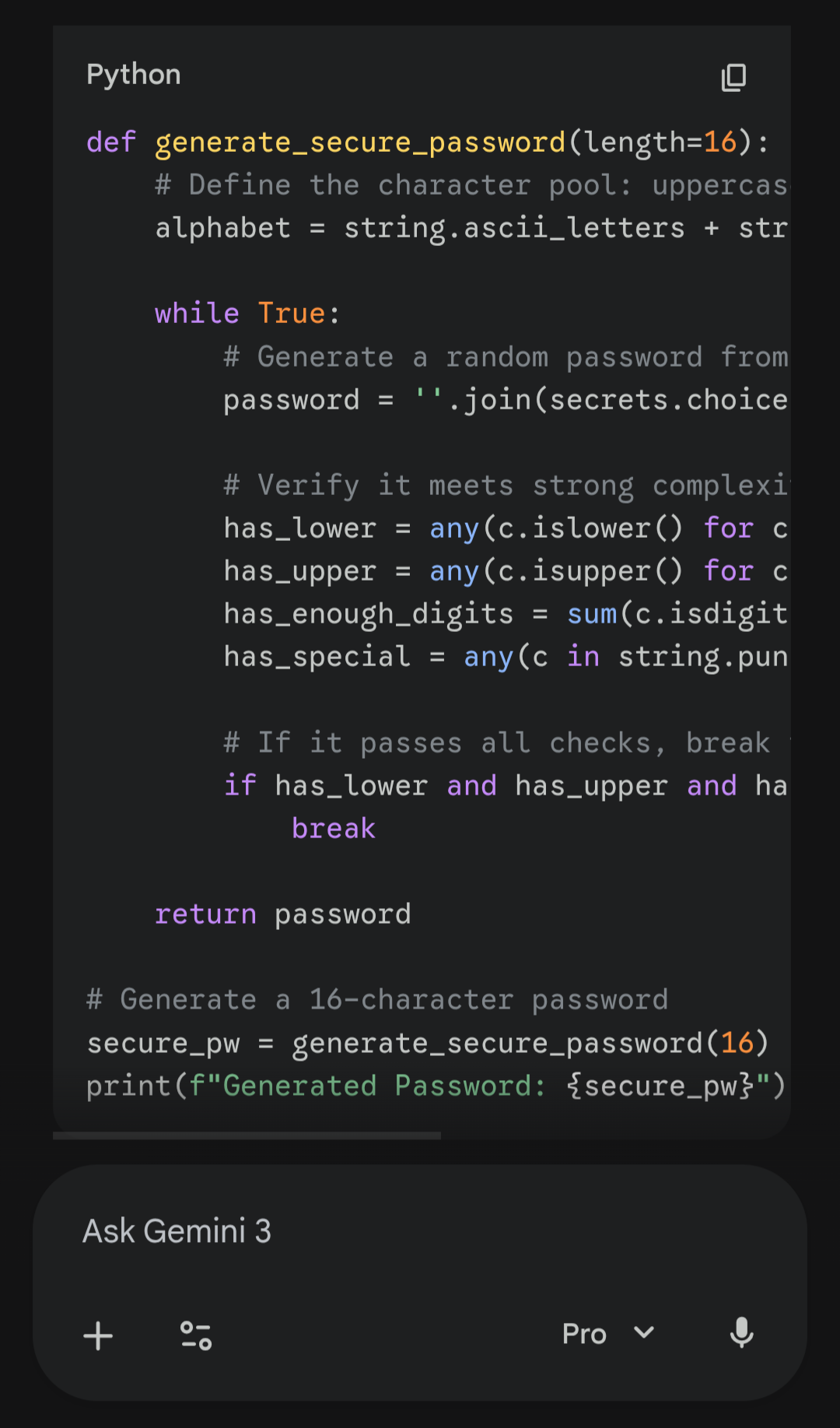Click the password join assignment line
This screenshot has height=1428, width=840.
(505, 400)
